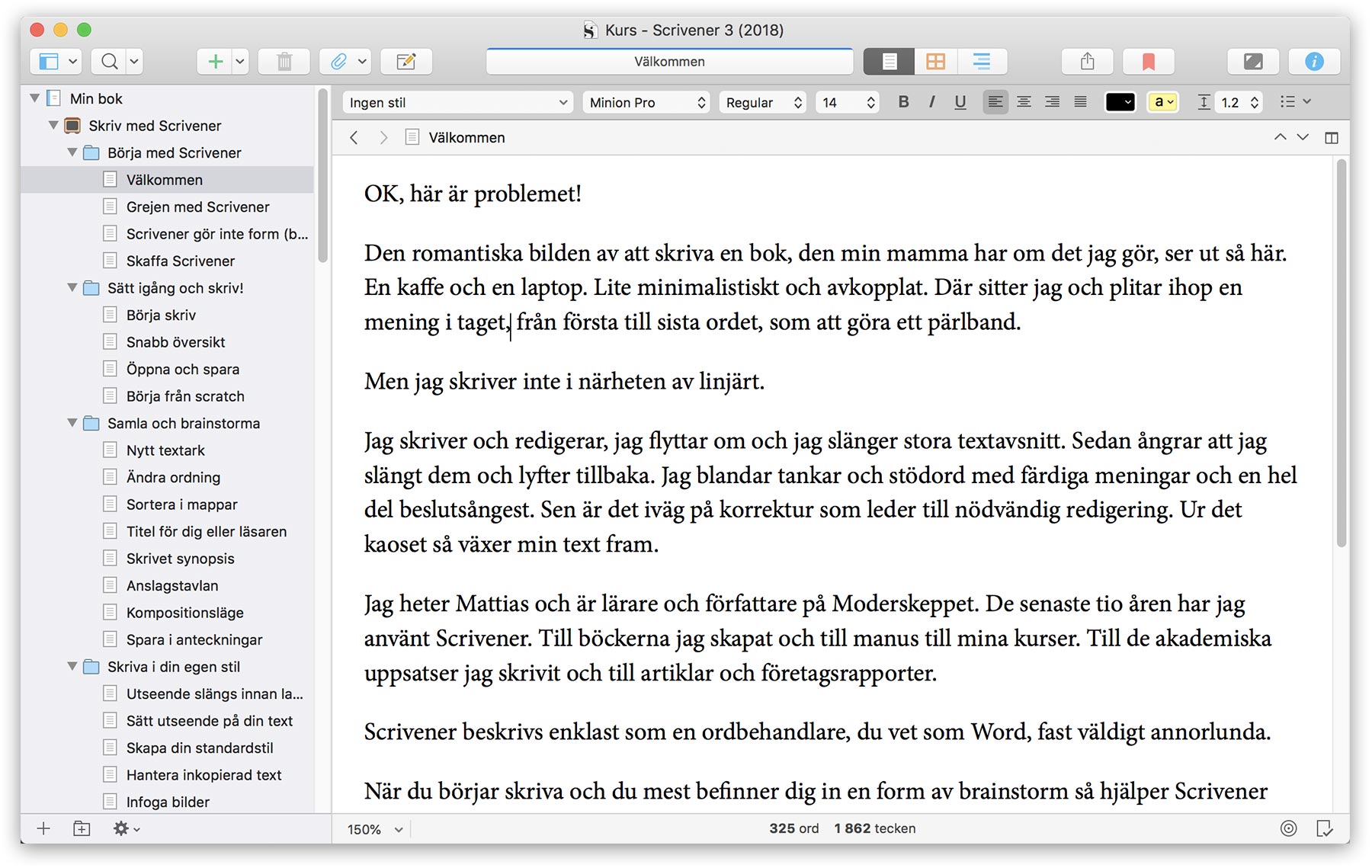Toggle bold formatting
This screenshot has height=868, width=1372.
903,102
